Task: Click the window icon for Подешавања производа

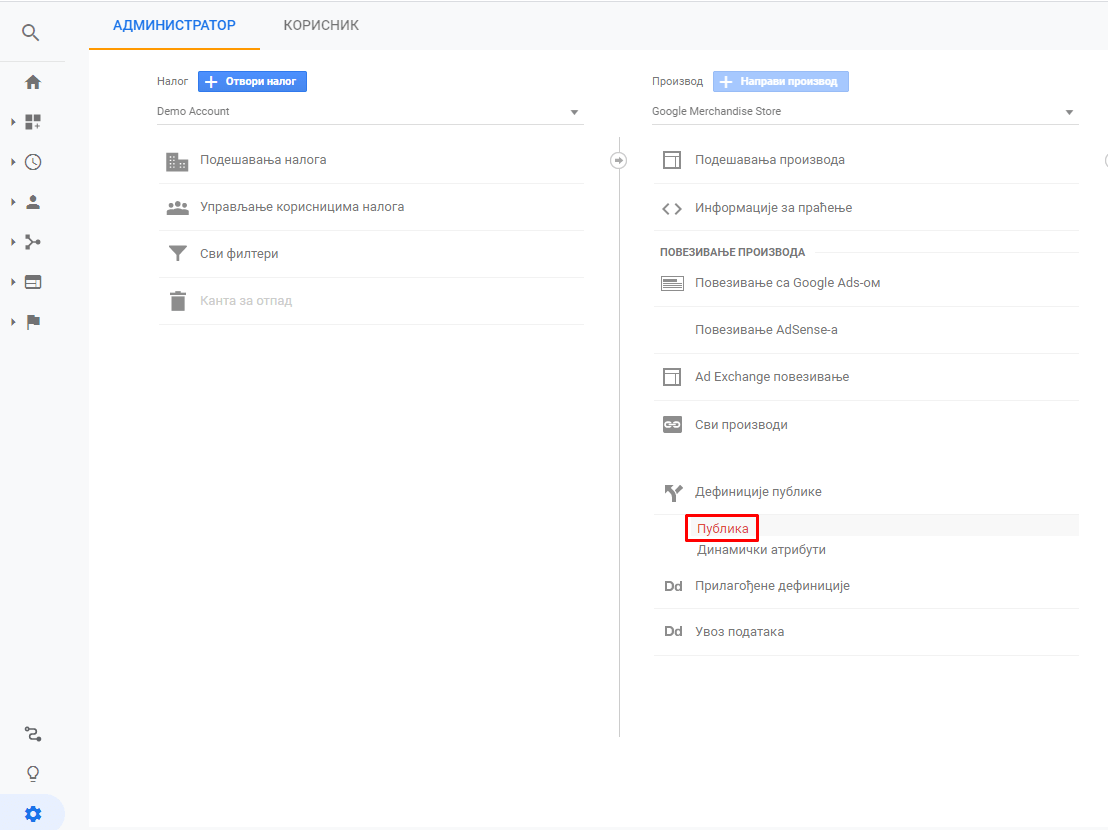Action: pos(672,160)
